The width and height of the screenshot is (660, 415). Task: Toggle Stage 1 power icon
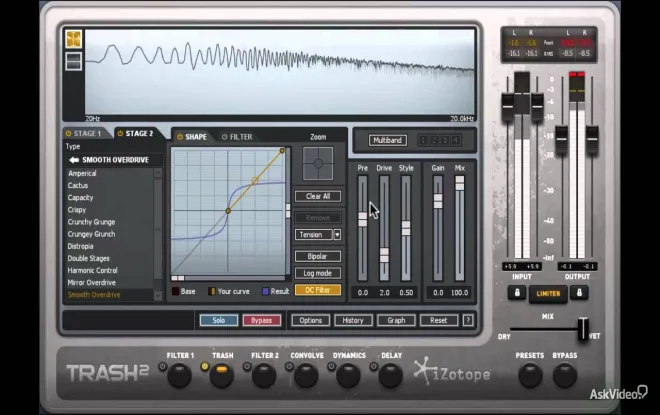click(x=68, y=133)
